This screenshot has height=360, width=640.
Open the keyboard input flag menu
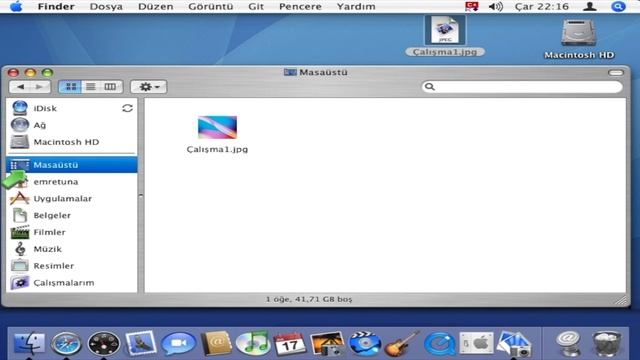coord(472,7)
